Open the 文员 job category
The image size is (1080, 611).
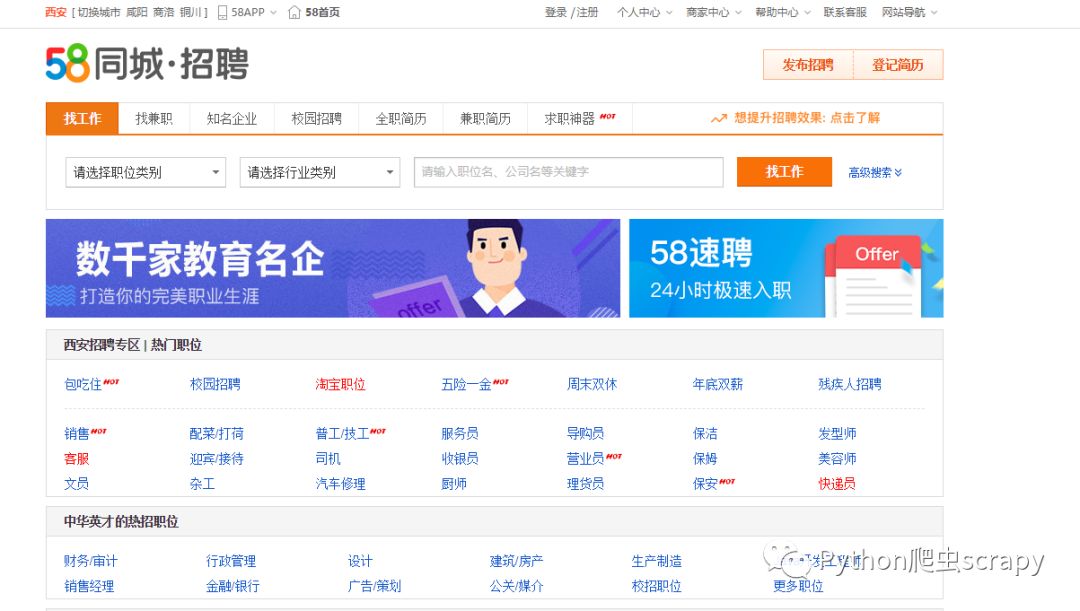point(76,484)
